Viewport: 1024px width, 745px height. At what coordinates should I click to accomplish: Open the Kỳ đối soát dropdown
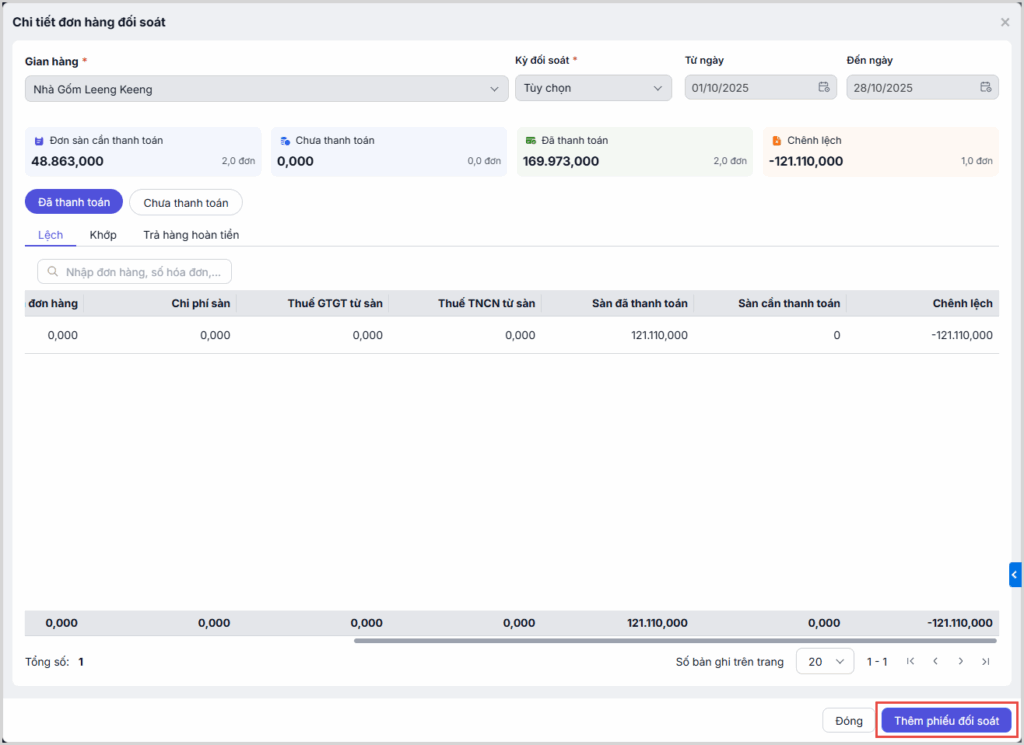[593, 89]
